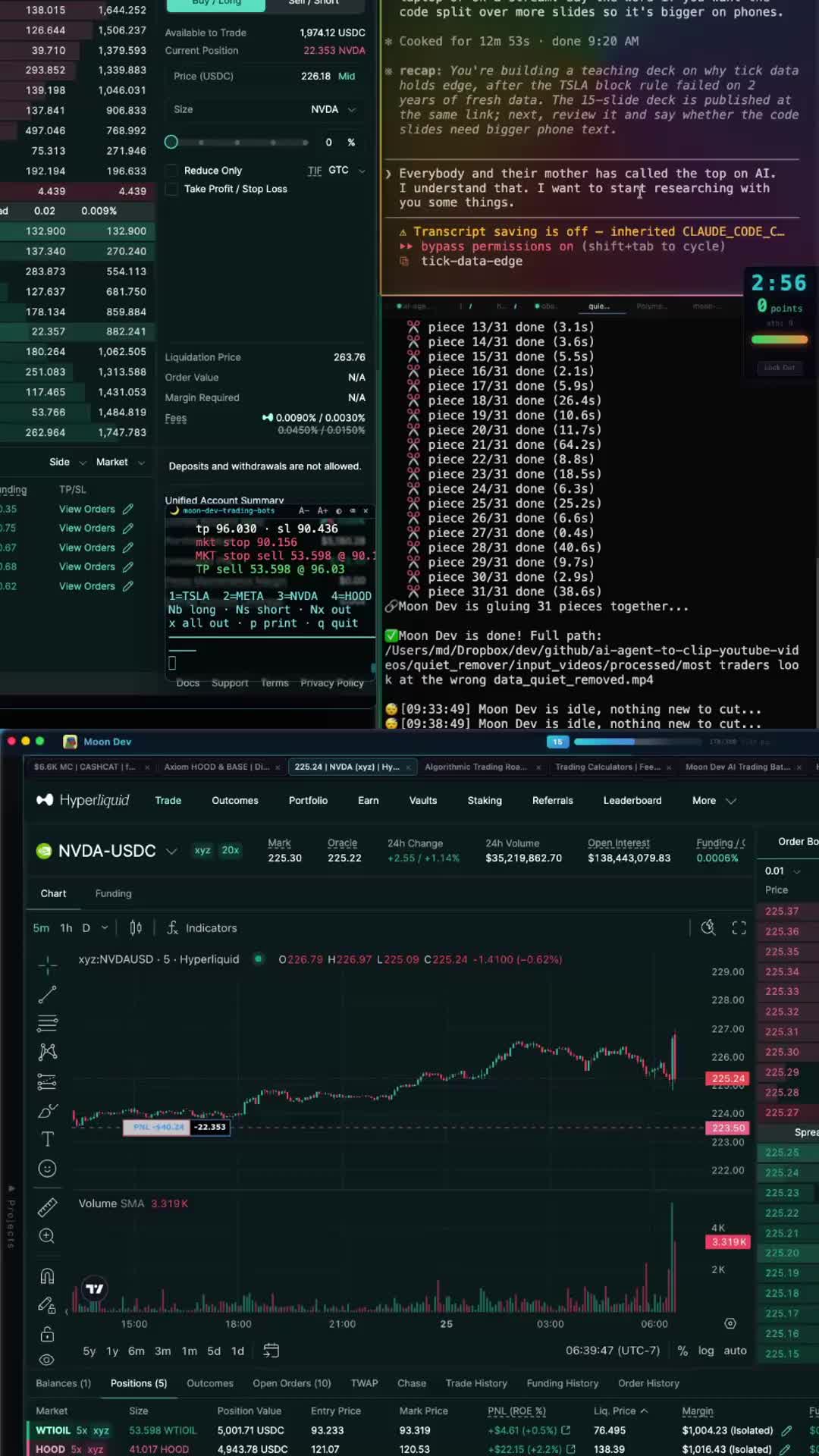Select the Text tool in chart sidebar
The image size is (819, 1456).
tap(47, 1139)
